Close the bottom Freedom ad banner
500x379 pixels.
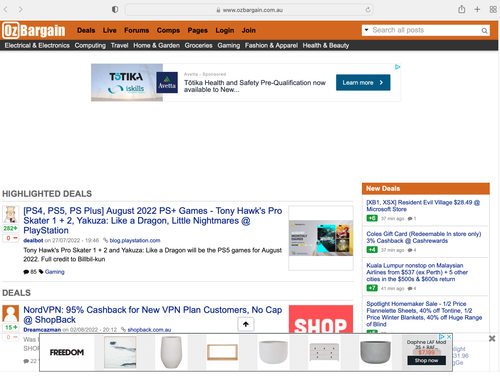pyautogui.click(x=492, y=339)
